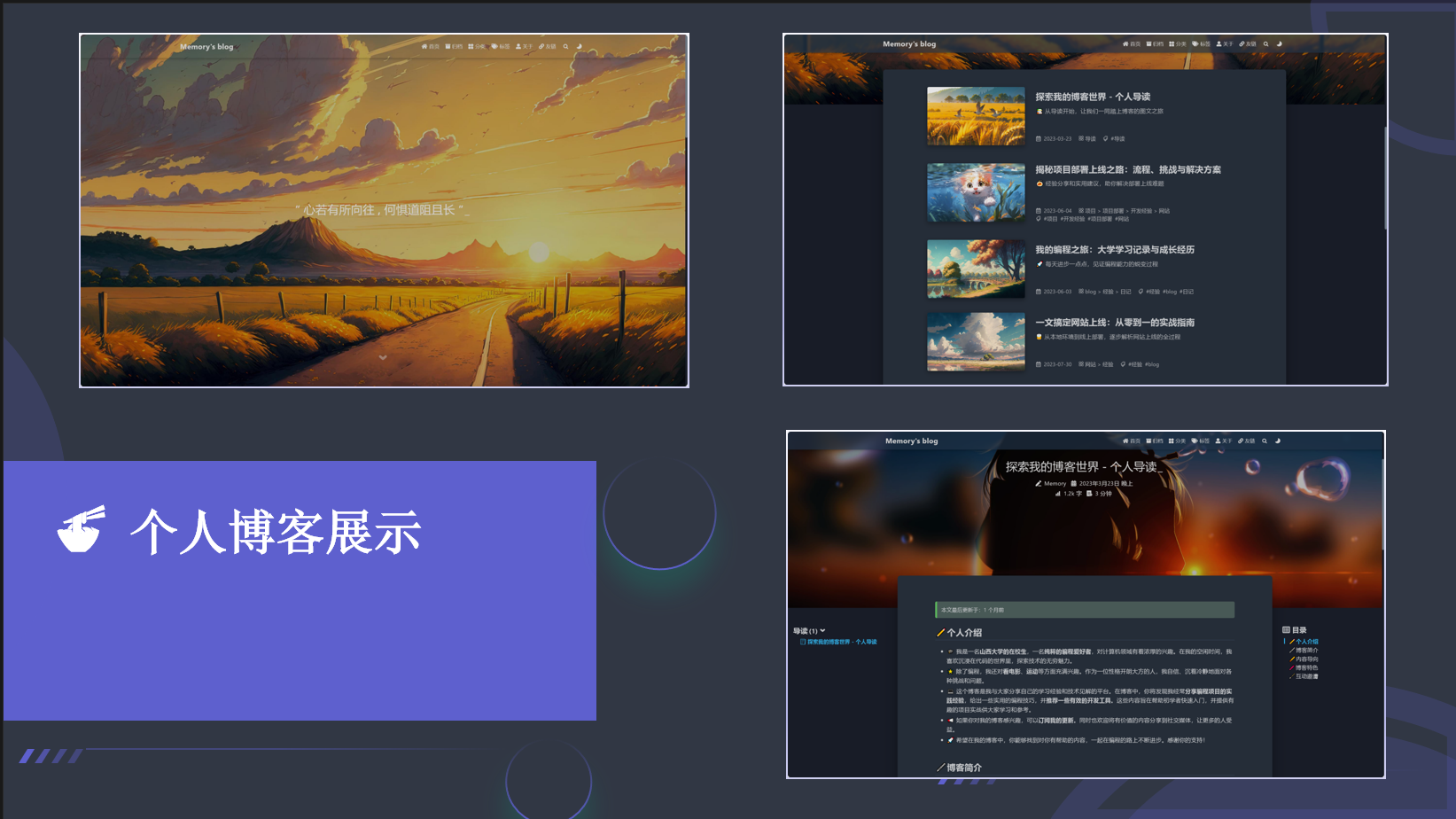The image size is (1456, 819).
Task: Open 关于 about nav in sunset hero screenshot
Action: pyautogui.click(x=525, y=46)
